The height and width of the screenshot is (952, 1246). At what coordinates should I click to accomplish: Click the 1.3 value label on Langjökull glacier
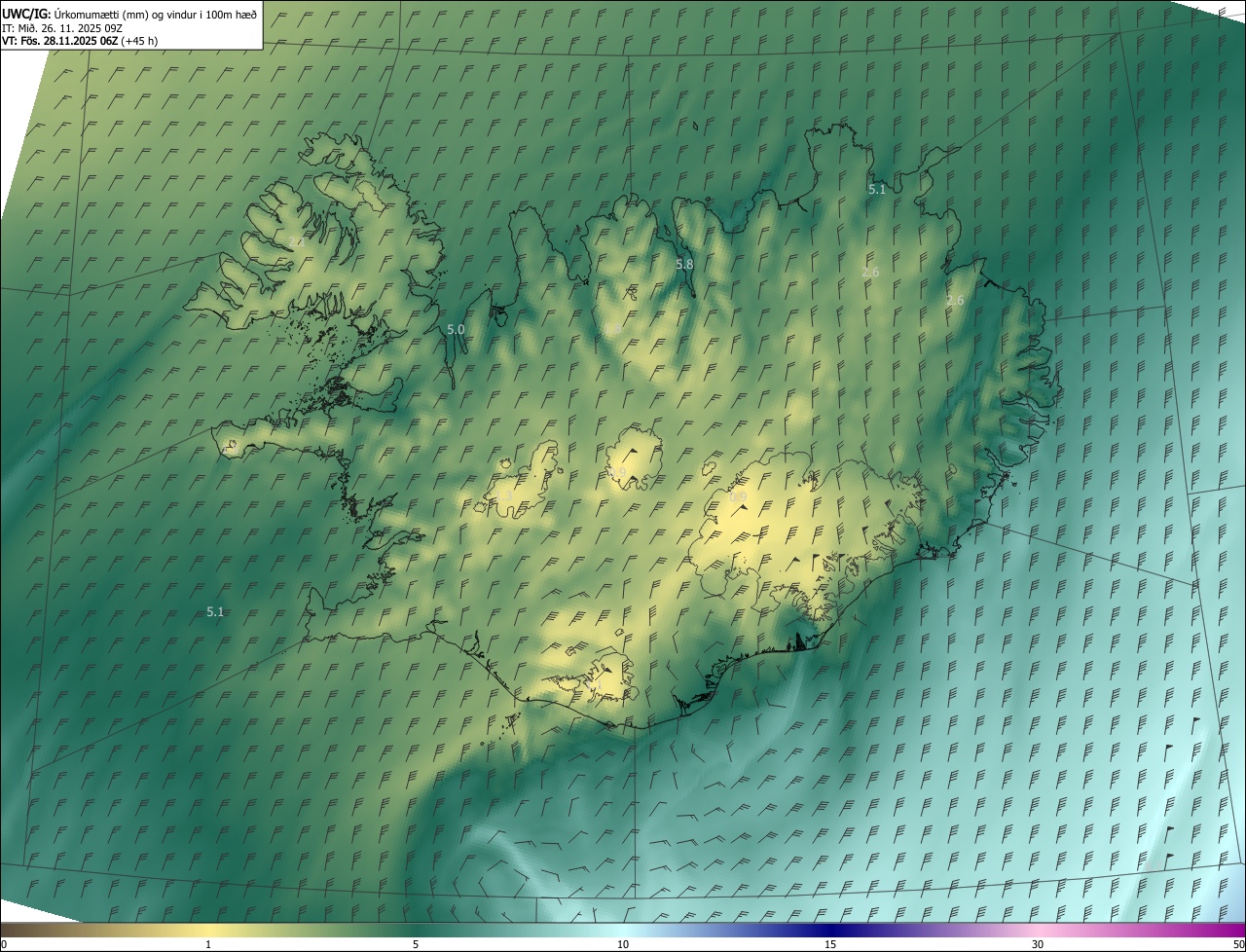point(503,496)
